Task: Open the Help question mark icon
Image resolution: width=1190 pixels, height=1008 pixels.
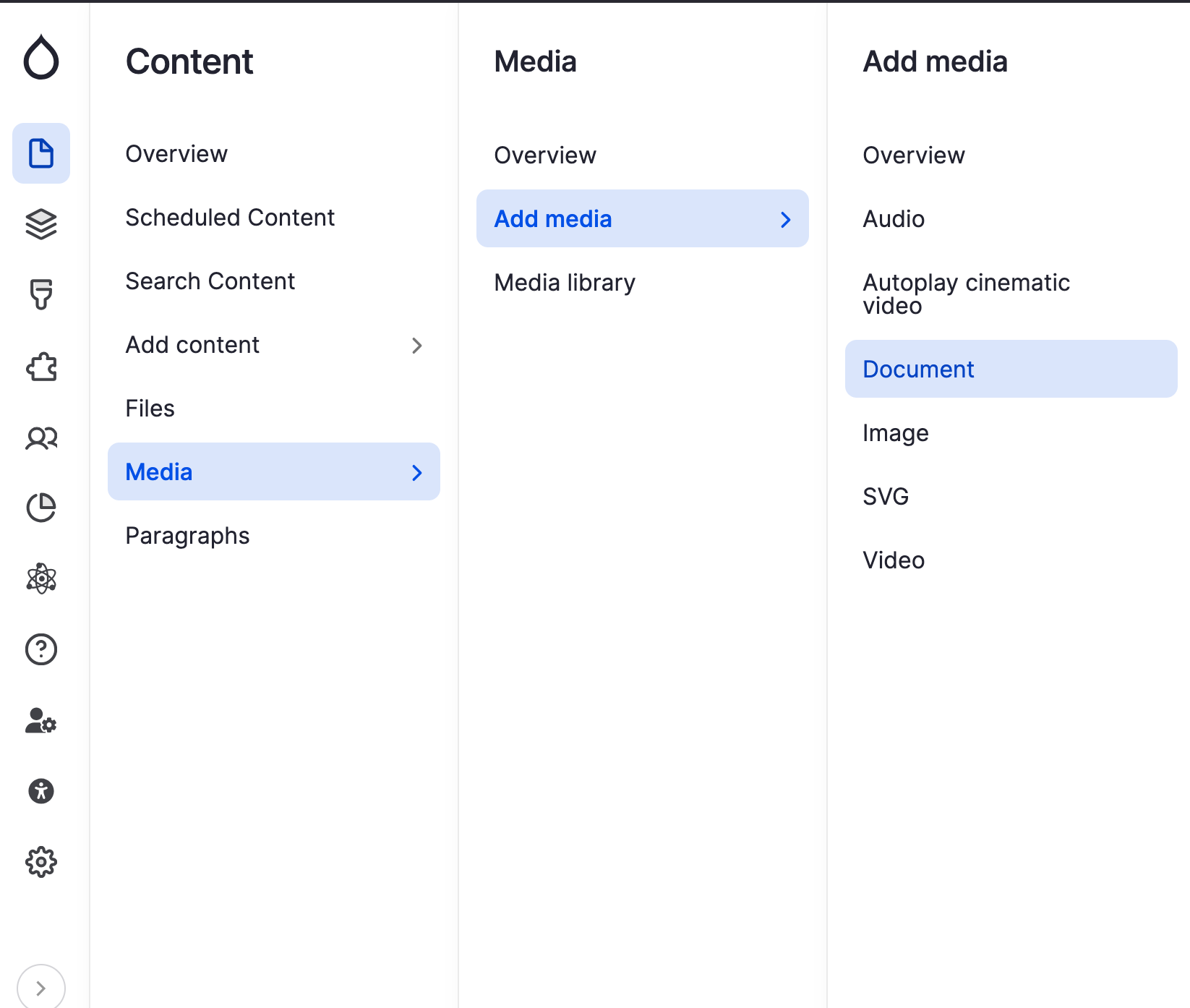Action: [x=41, y=649]
